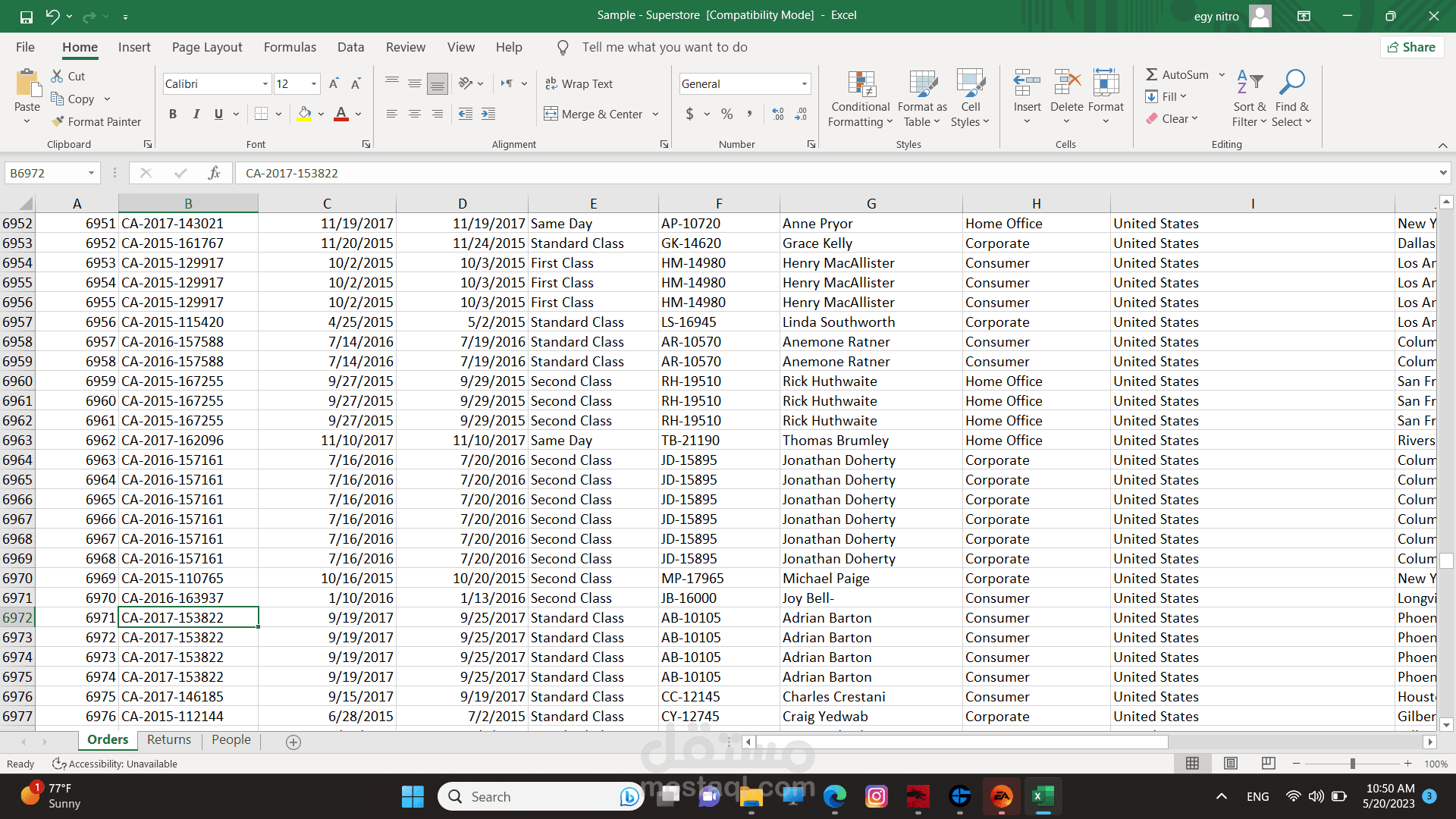This screenshot has height=819, width=1456.
Task: Add a new sheet with plus icon
Action: [293, 742]
